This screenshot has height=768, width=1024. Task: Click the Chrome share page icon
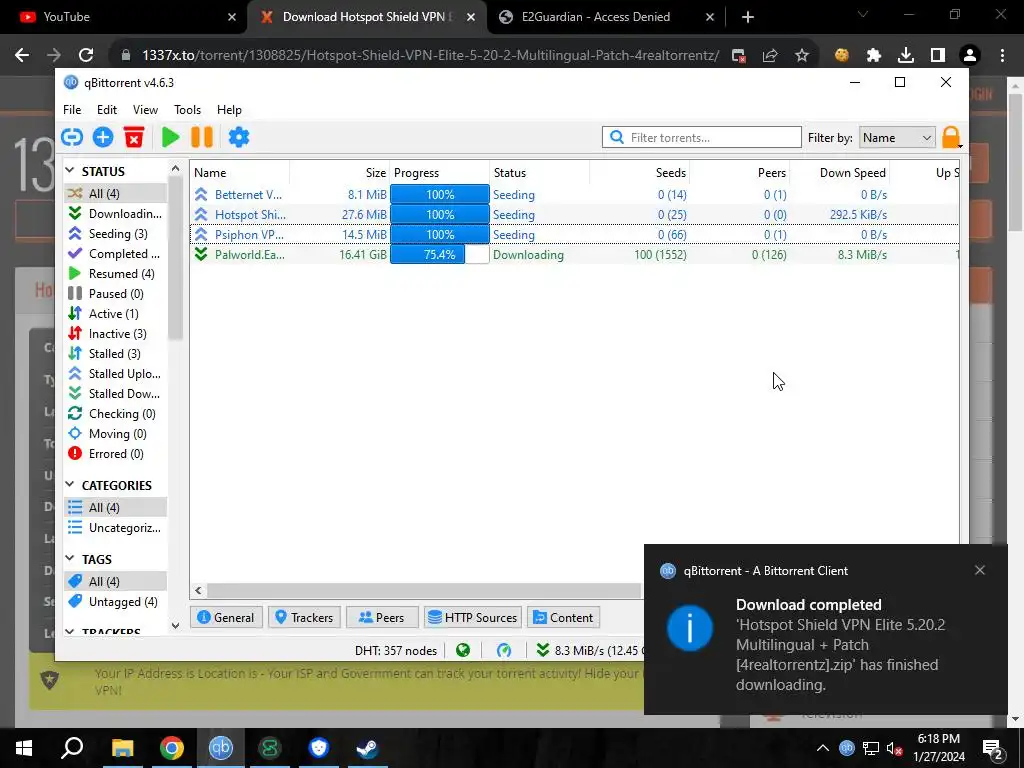click(770, 56)
